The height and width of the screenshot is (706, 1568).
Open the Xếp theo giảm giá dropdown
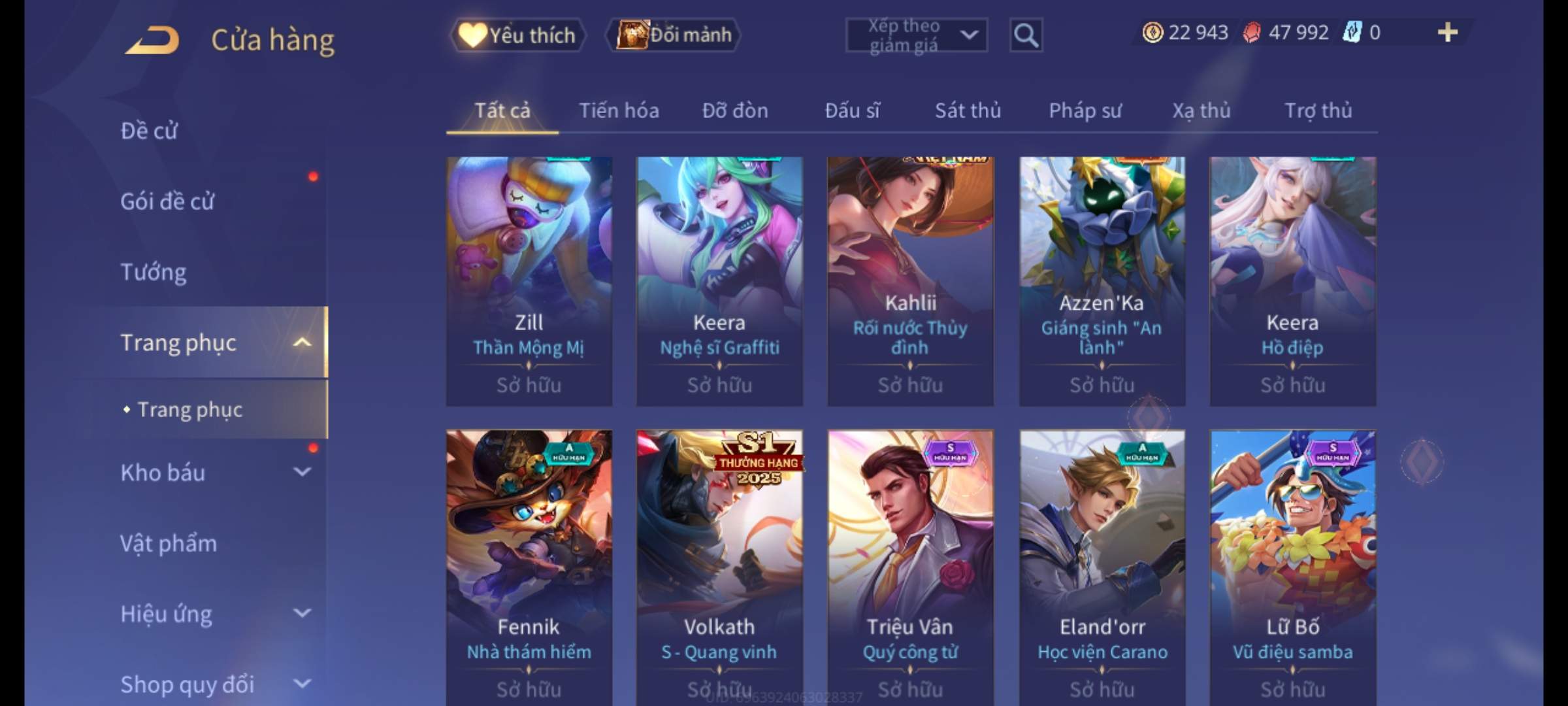917,35
